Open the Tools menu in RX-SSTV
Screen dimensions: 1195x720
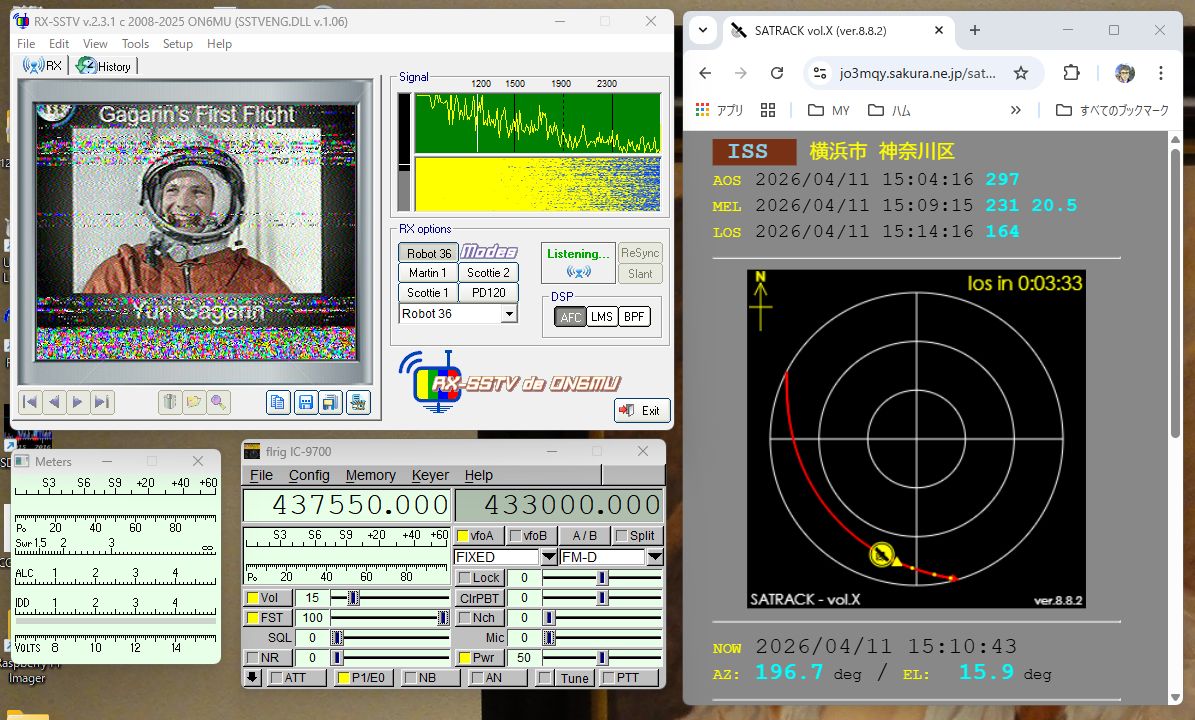pyautogui.click(x=135, y=43)
